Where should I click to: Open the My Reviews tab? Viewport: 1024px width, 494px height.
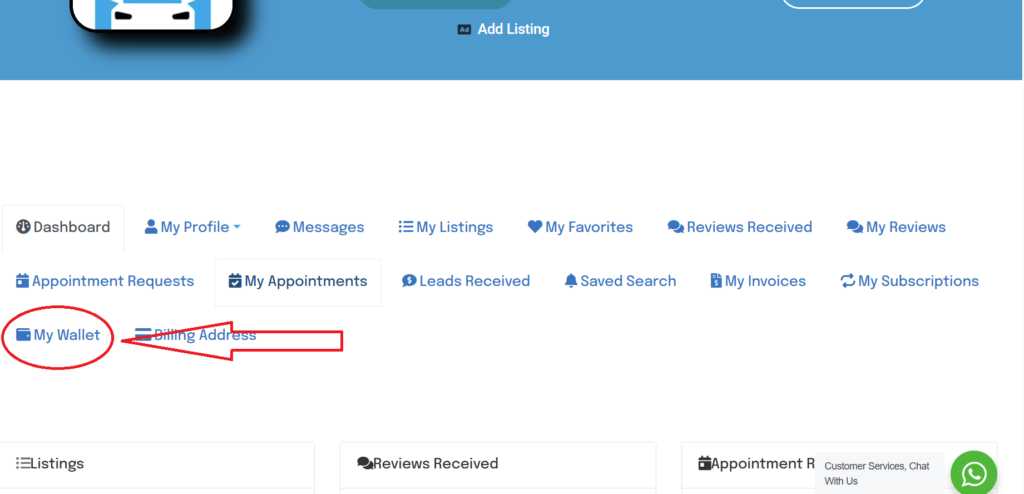pos(896,227)
